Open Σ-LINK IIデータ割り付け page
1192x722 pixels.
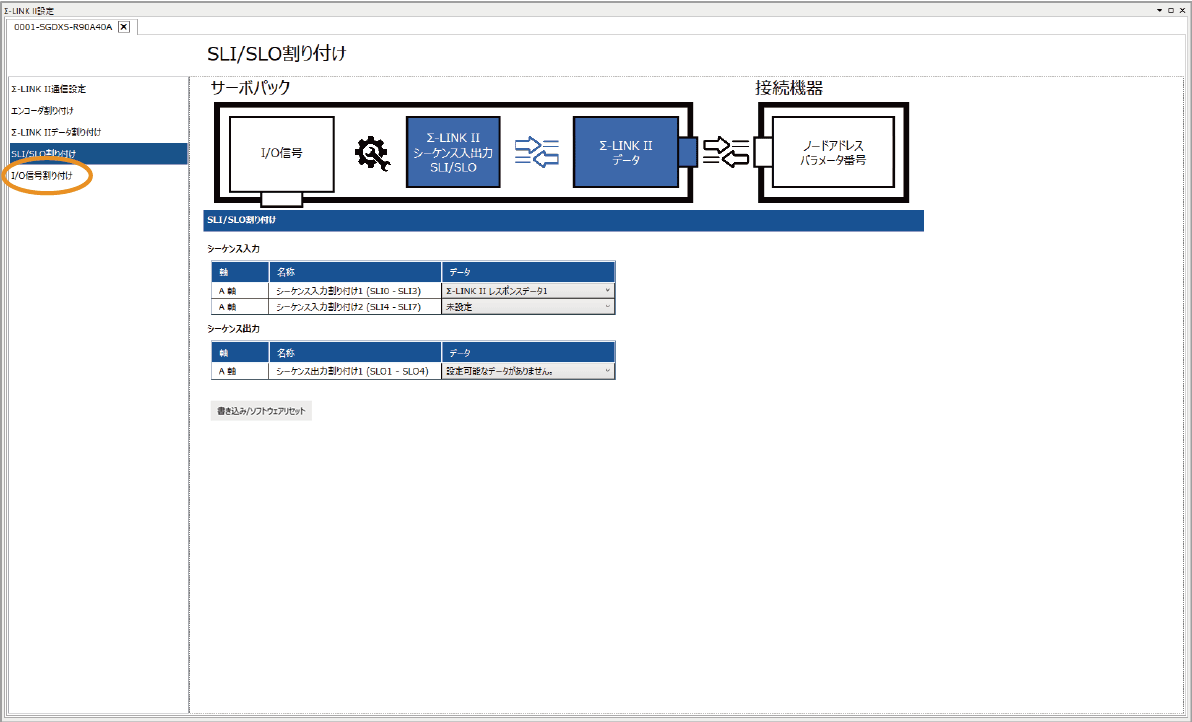coord(56,132)
